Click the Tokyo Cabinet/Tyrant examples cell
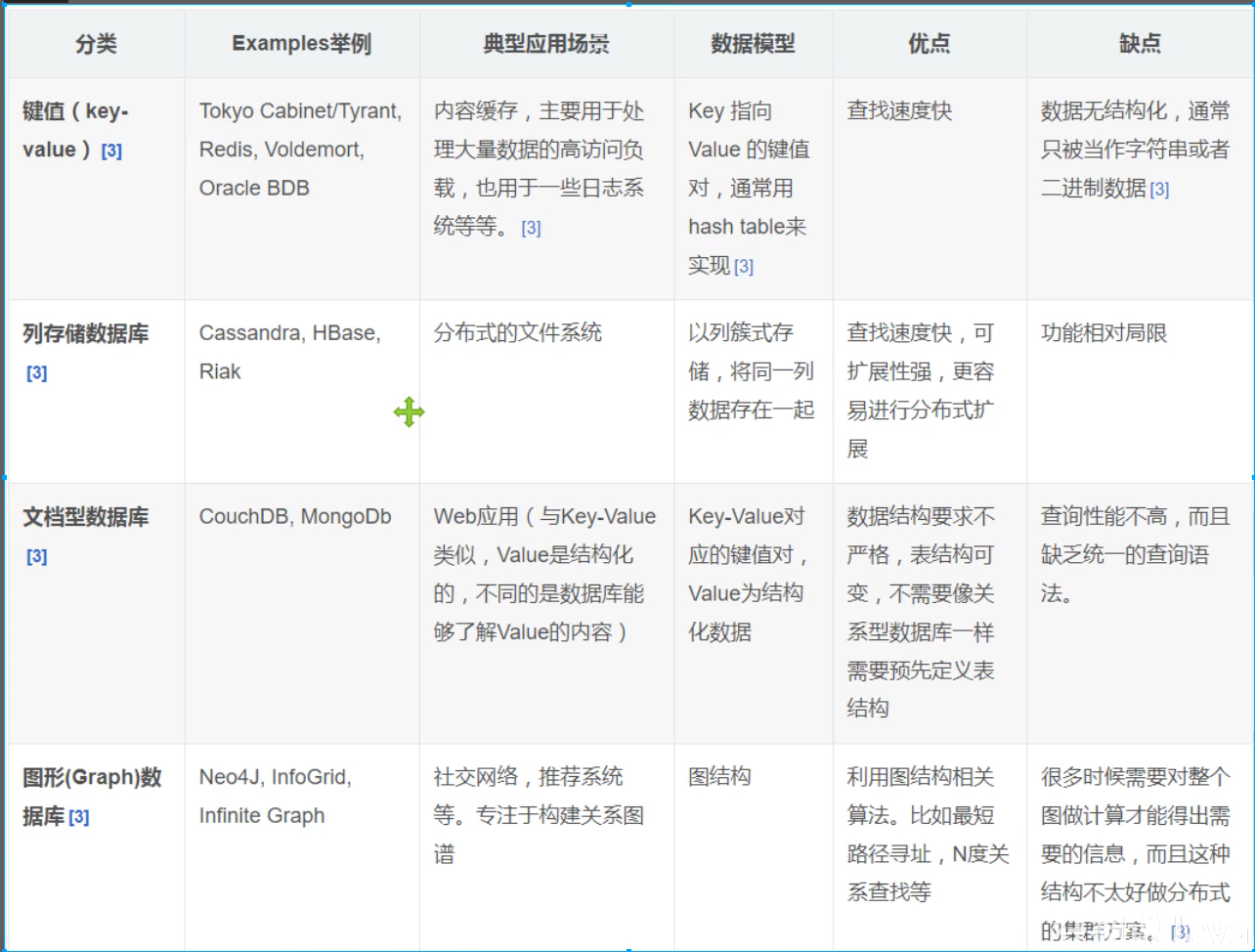1255x952 pixels. pyautogui.click(x=302, y=189)
